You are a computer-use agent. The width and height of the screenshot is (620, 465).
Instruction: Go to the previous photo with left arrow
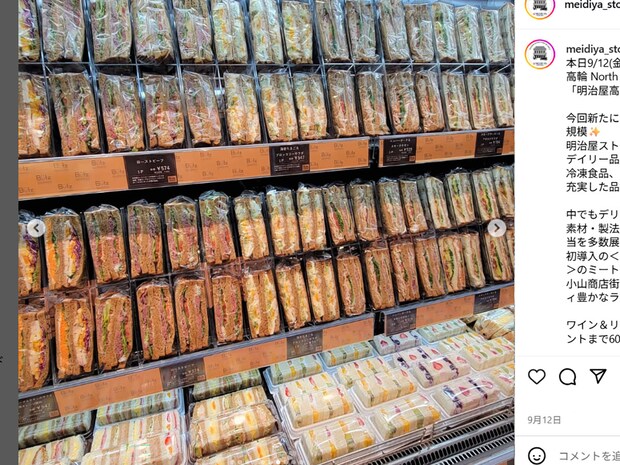tap(36, 228)
